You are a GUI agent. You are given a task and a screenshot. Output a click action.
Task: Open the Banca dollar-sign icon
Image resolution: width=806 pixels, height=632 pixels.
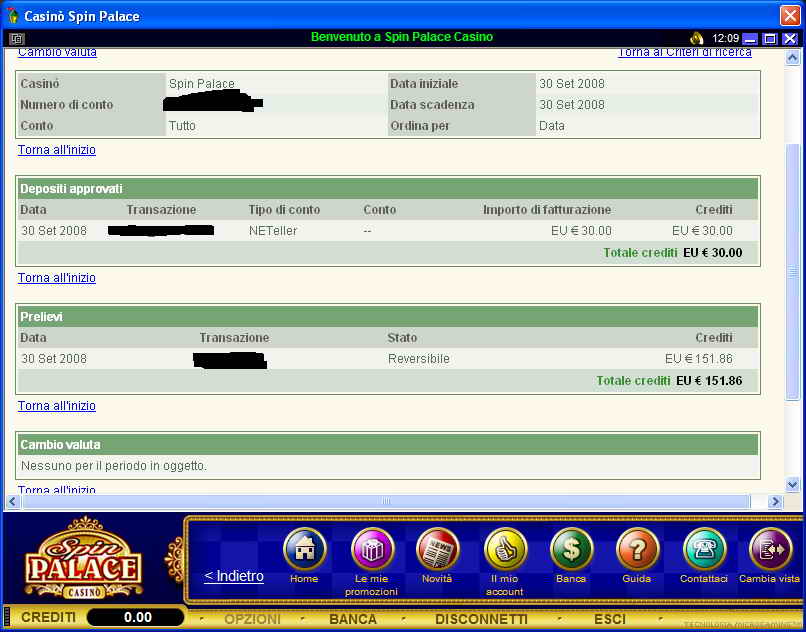tap(572, 549)
